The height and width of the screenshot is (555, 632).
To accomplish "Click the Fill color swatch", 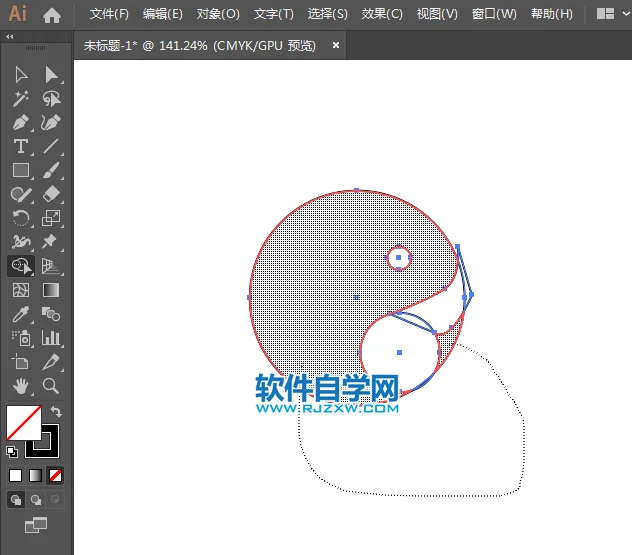I will pyautogui.click(x=24, y=423).
